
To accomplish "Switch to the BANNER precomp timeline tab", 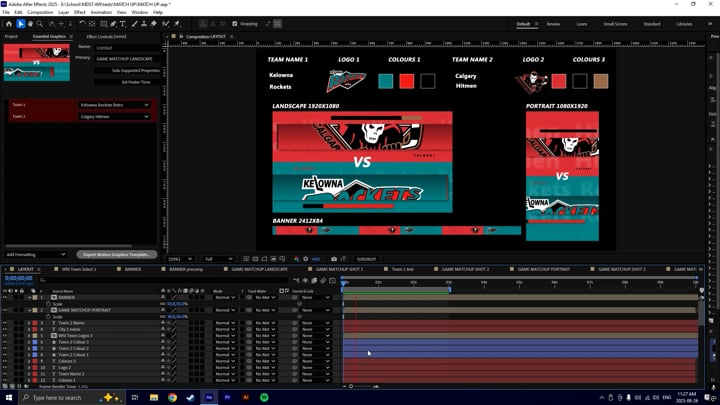I will coord(186,269).
